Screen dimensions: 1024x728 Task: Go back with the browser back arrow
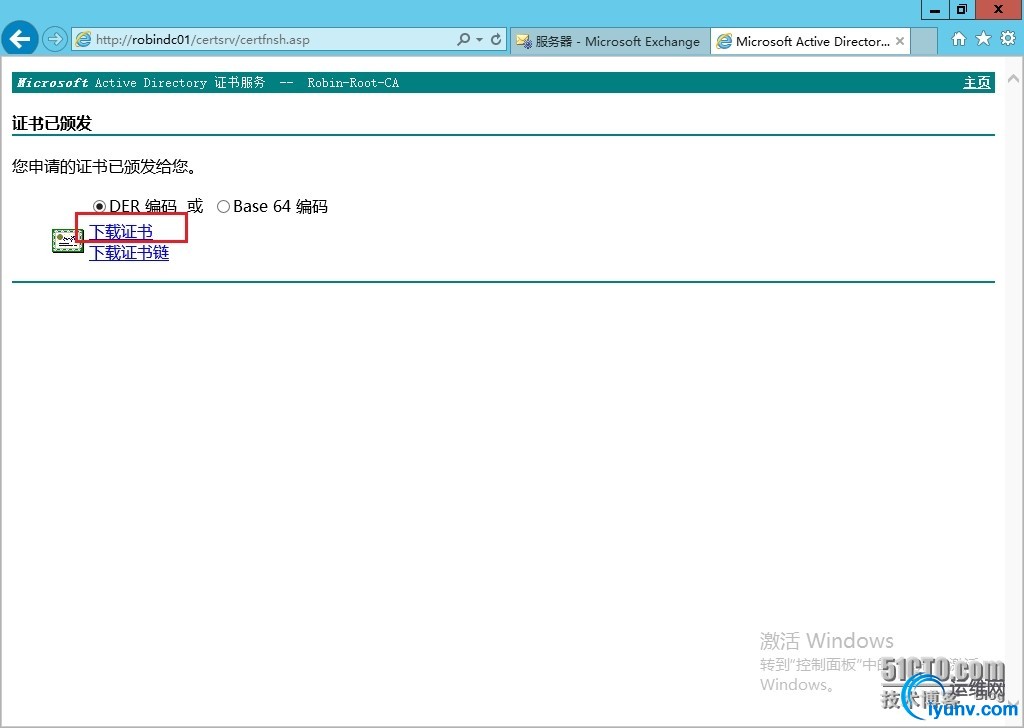click(20, 39)
